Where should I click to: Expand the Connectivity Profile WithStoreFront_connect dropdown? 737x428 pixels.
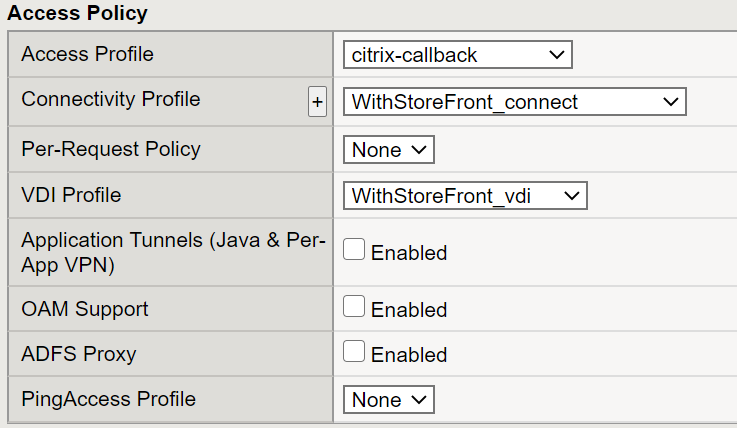513,102
